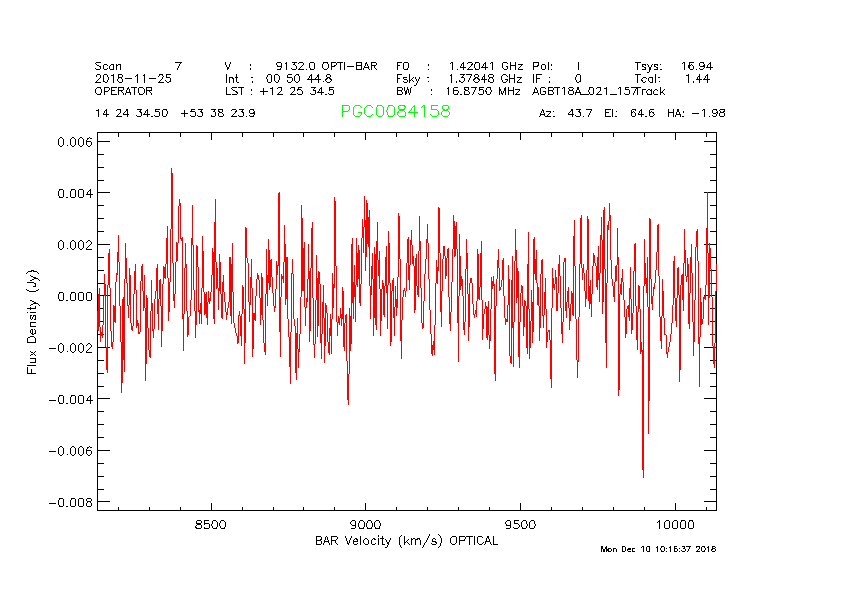The height and width of the screenshot is (595, 842).
Task: Click the 9000 x-axis tick label
Action: point(366,525)
